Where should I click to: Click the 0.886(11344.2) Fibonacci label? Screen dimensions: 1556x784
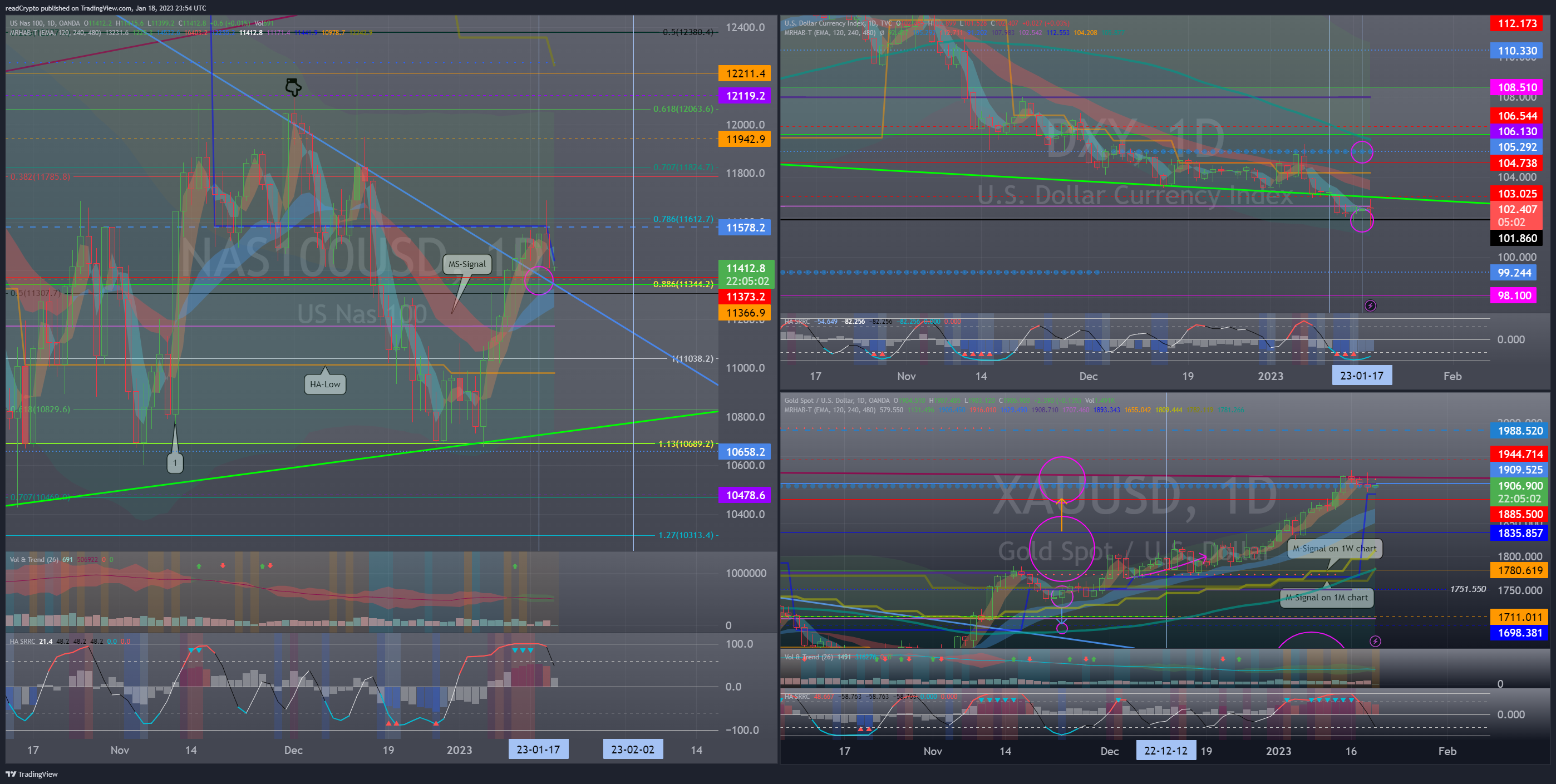[x=683, y=284]
